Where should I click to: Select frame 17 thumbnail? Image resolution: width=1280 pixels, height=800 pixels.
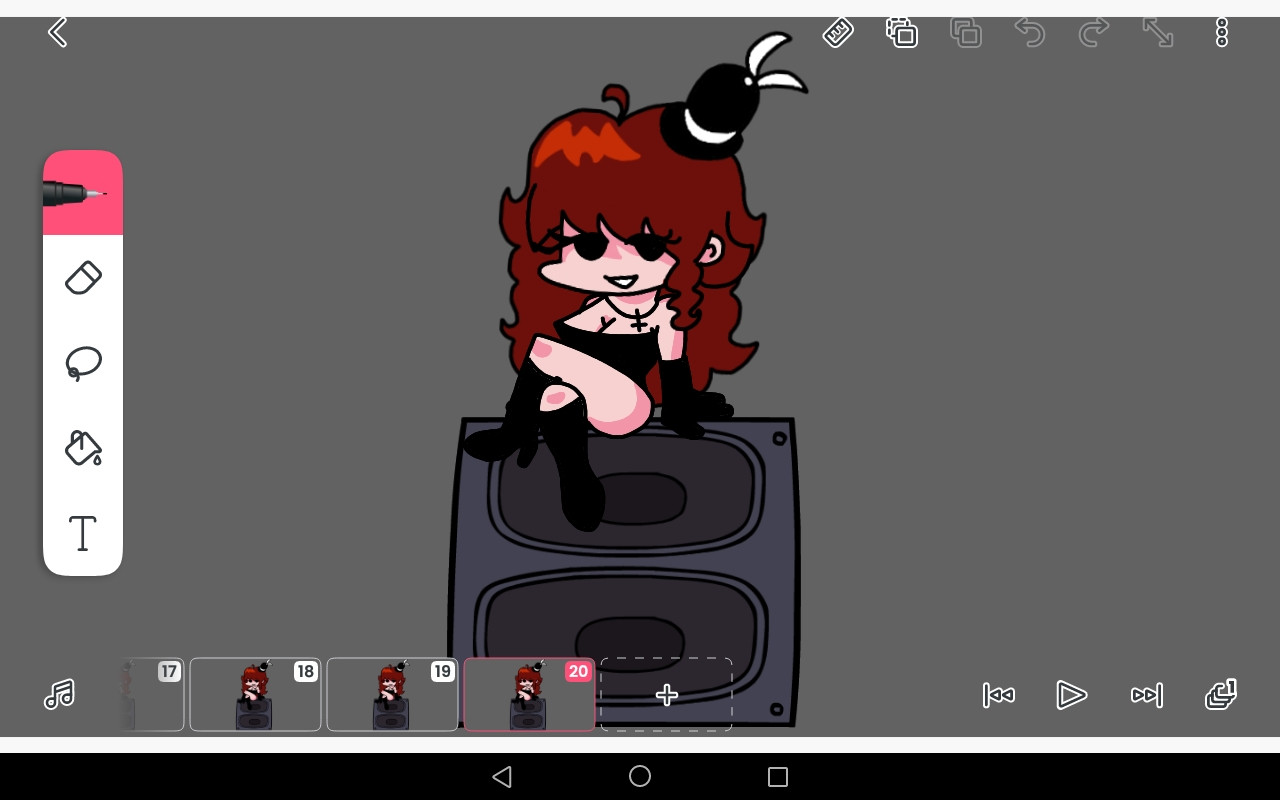[x=152, y=694]
